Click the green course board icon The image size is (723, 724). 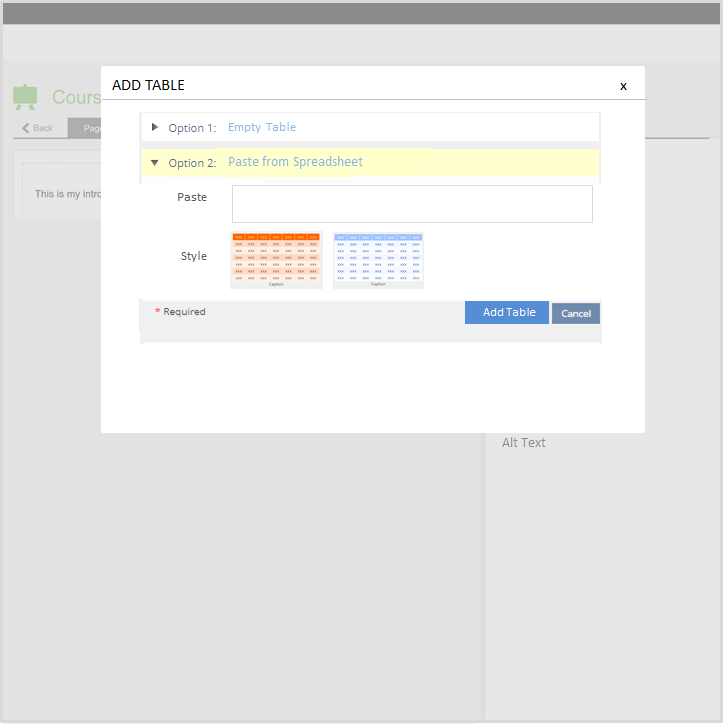(x=25, y=97)
